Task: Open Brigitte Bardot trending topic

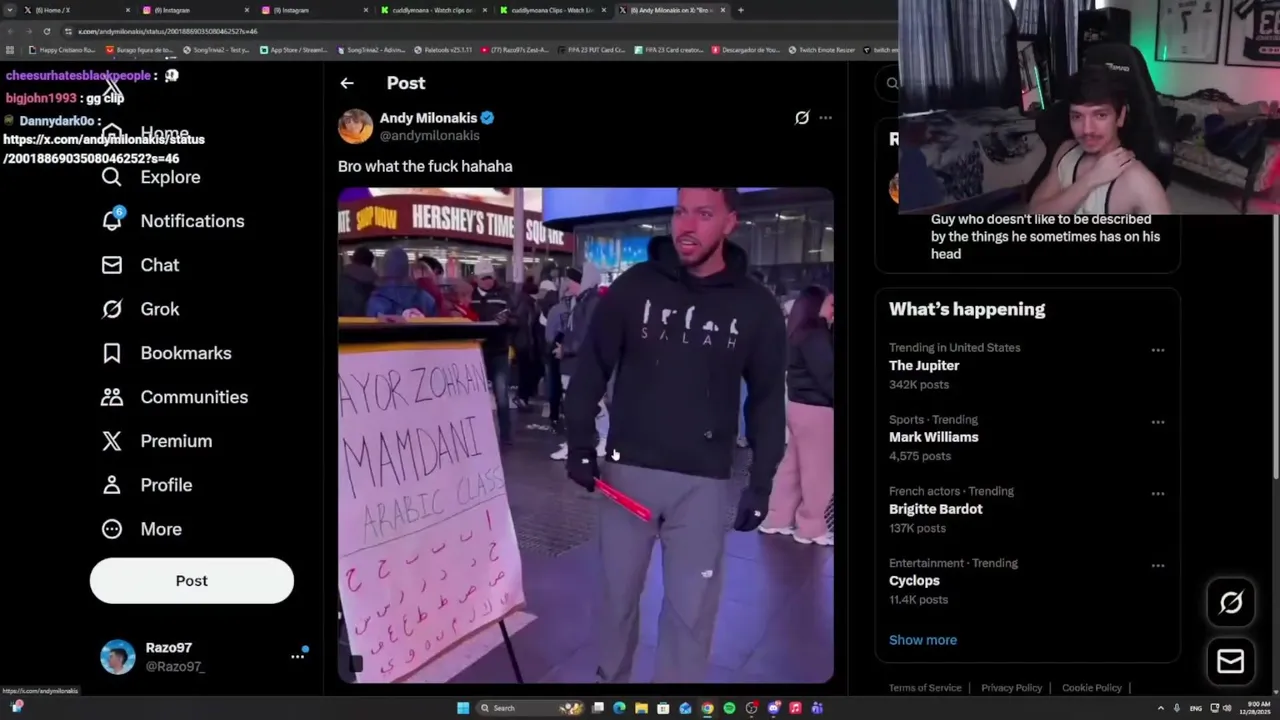Action: click(x=936, y=509)
